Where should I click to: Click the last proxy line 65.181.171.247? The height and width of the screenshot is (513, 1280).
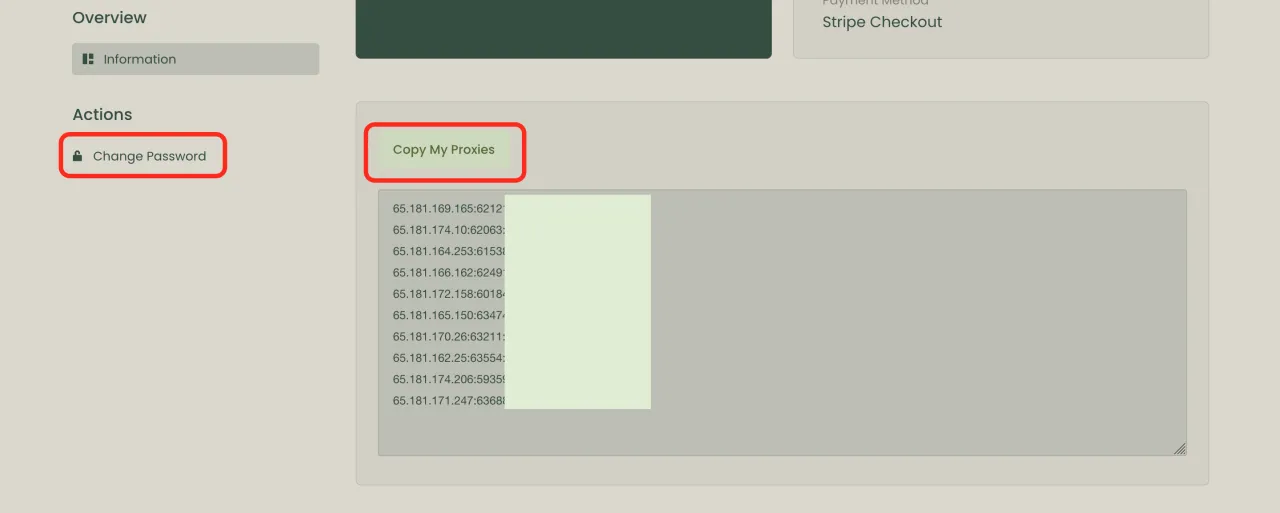pos(447,401)
